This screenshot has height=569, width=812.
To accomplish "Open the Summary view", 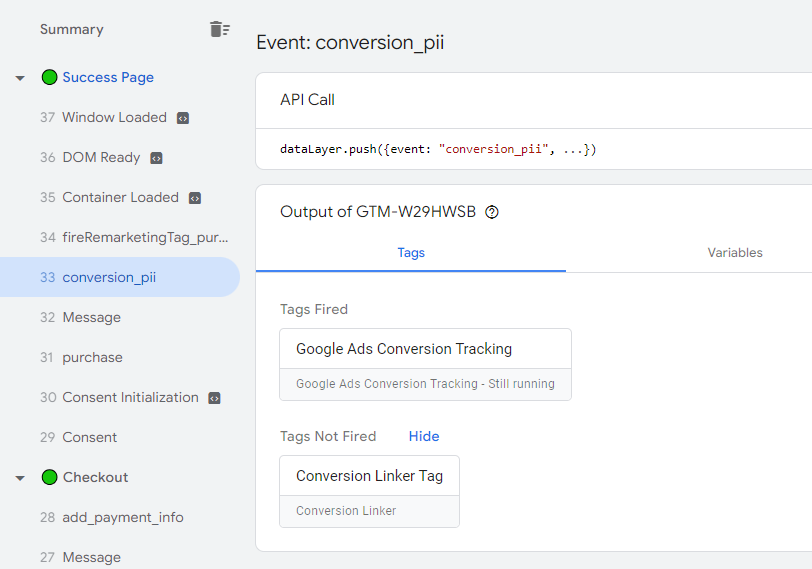I will [71, 29].
